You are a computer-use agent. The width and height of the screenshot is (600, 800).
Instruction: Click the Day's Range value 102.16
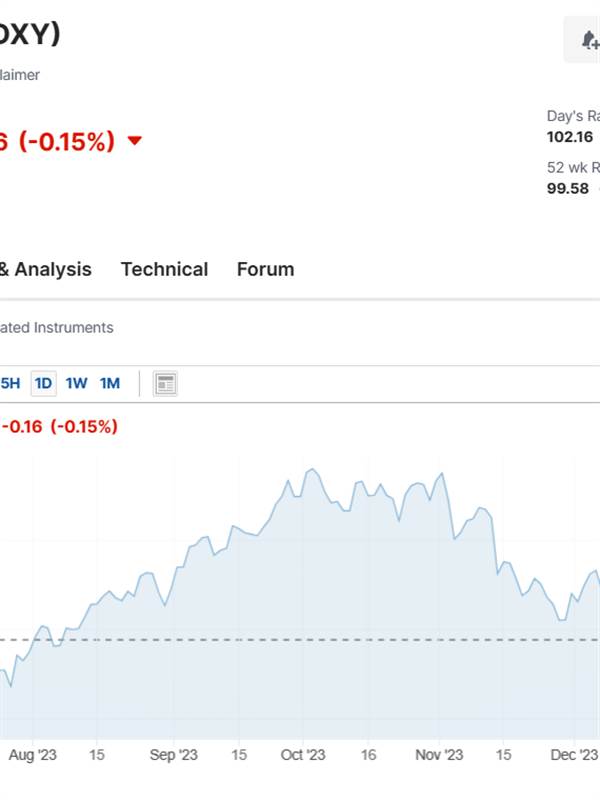click(570, 137)
